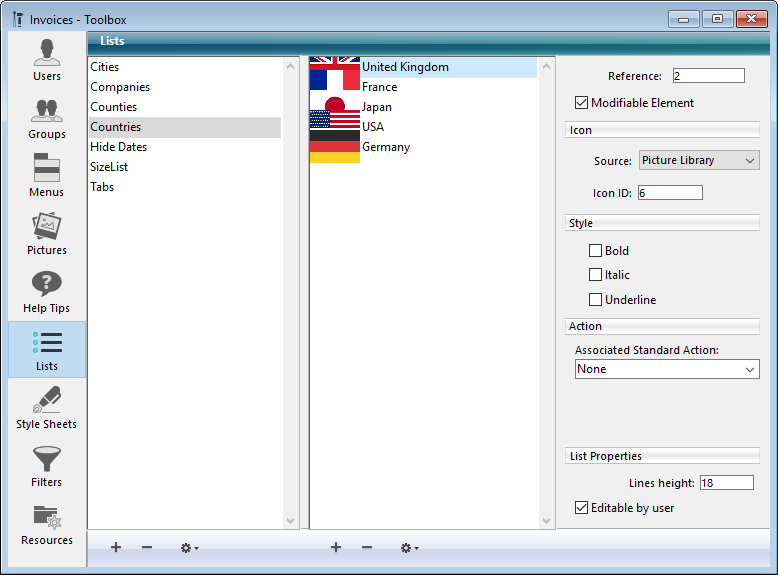The image size is (778, 575).
Task: Open the gear options menu under lists panel
Action: [188, 548]
